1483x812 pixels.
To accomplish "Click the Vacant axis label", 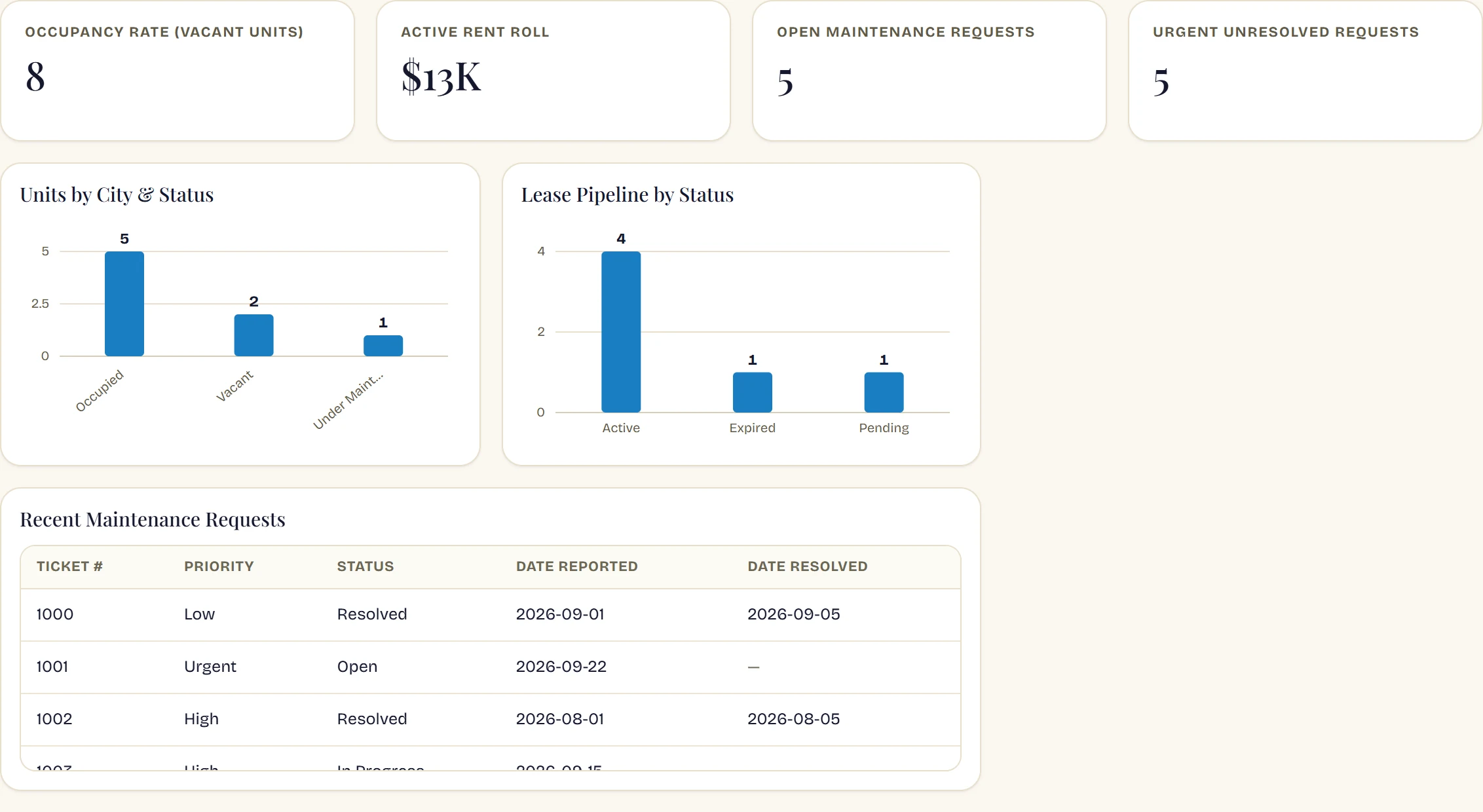I will (x=235, y=386).
